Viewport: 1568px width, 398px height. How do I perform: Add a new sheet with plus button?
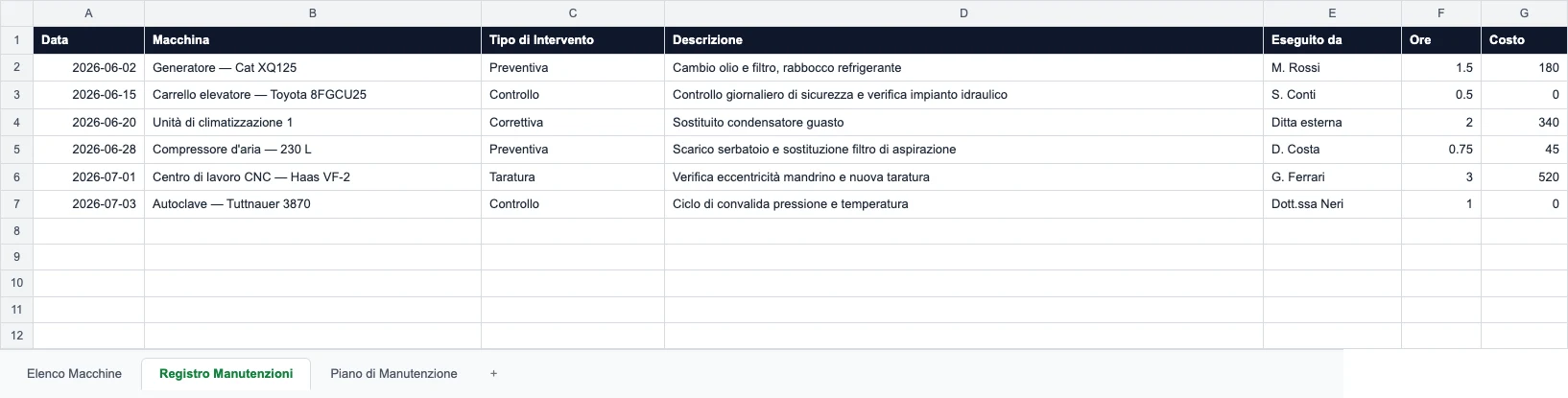point(493,374)
